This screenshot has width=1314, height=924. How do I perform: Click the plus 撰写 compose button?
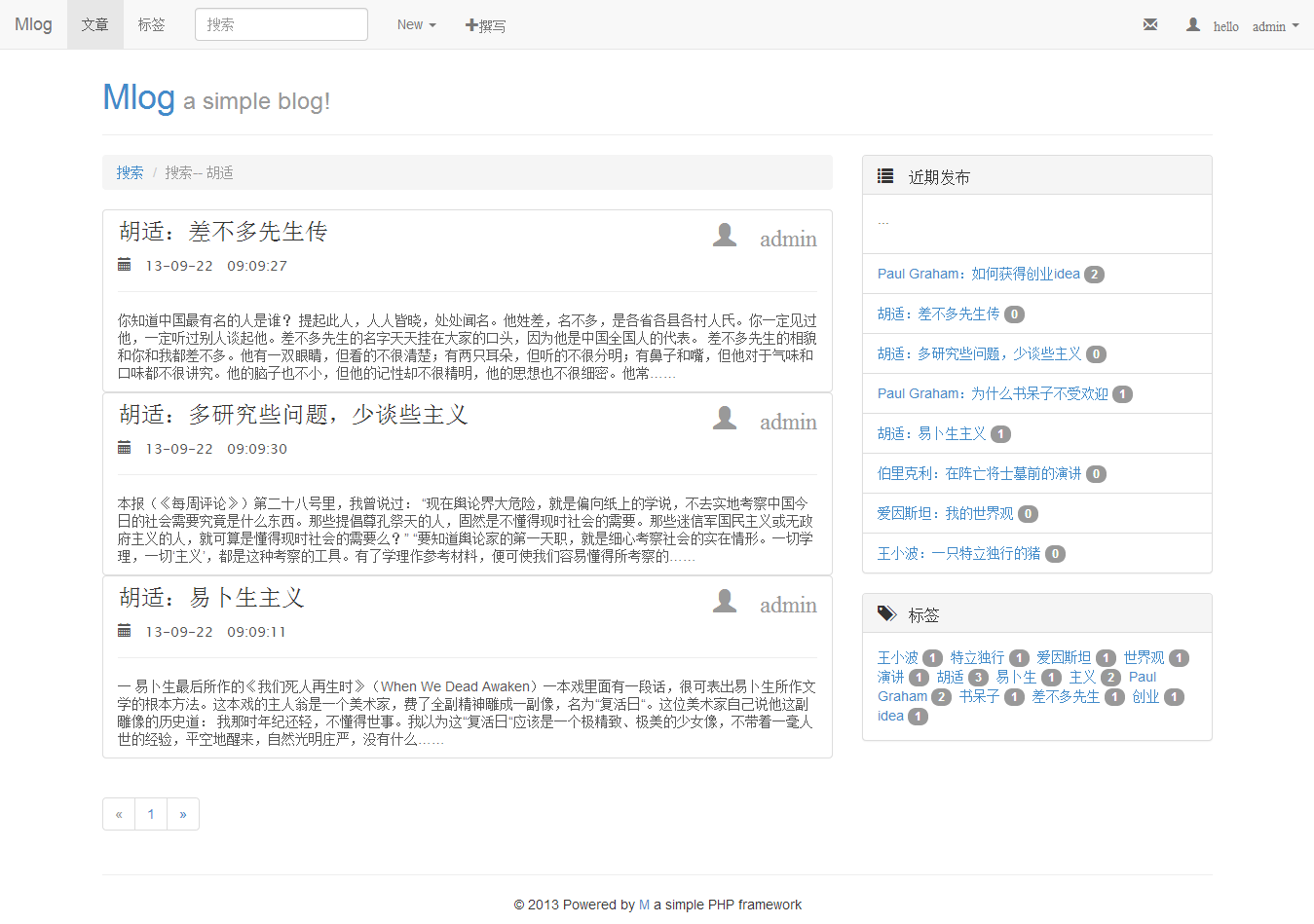pos(485,25)
